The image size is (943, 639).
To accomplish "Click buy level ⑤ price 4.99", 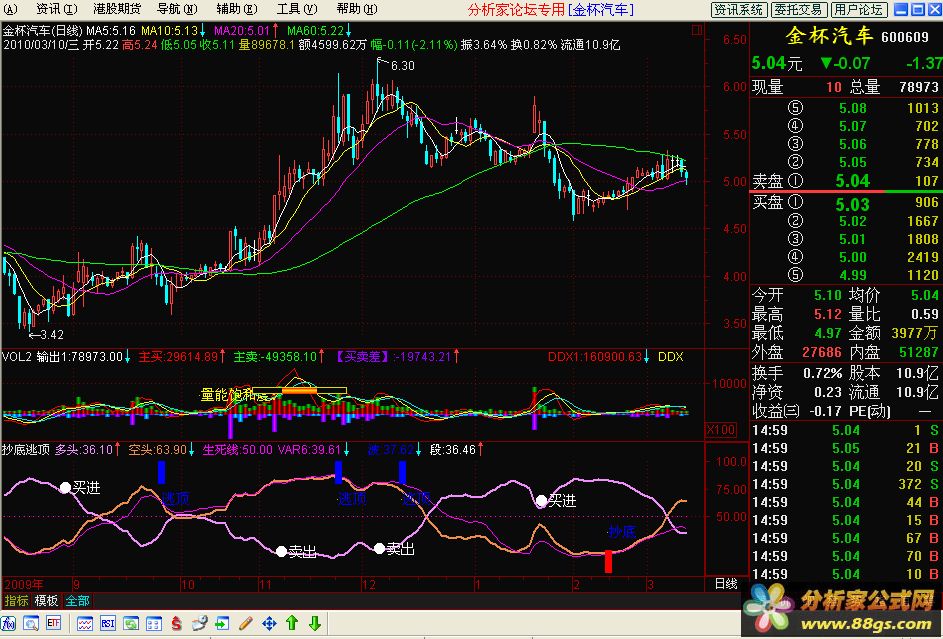I will click(x=853, y=275).
